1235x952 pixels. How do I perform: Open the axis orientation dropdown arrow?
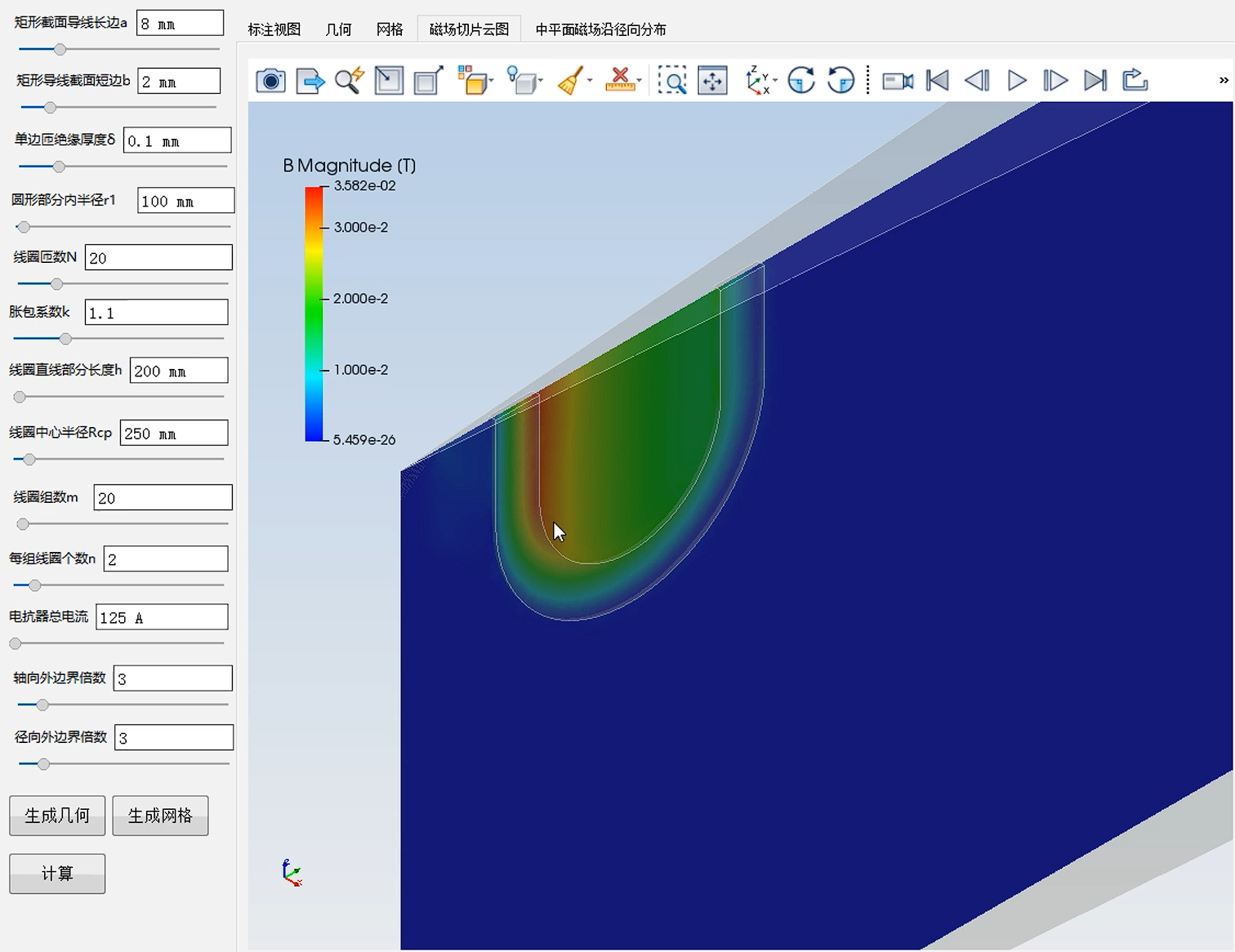(775, 81)
